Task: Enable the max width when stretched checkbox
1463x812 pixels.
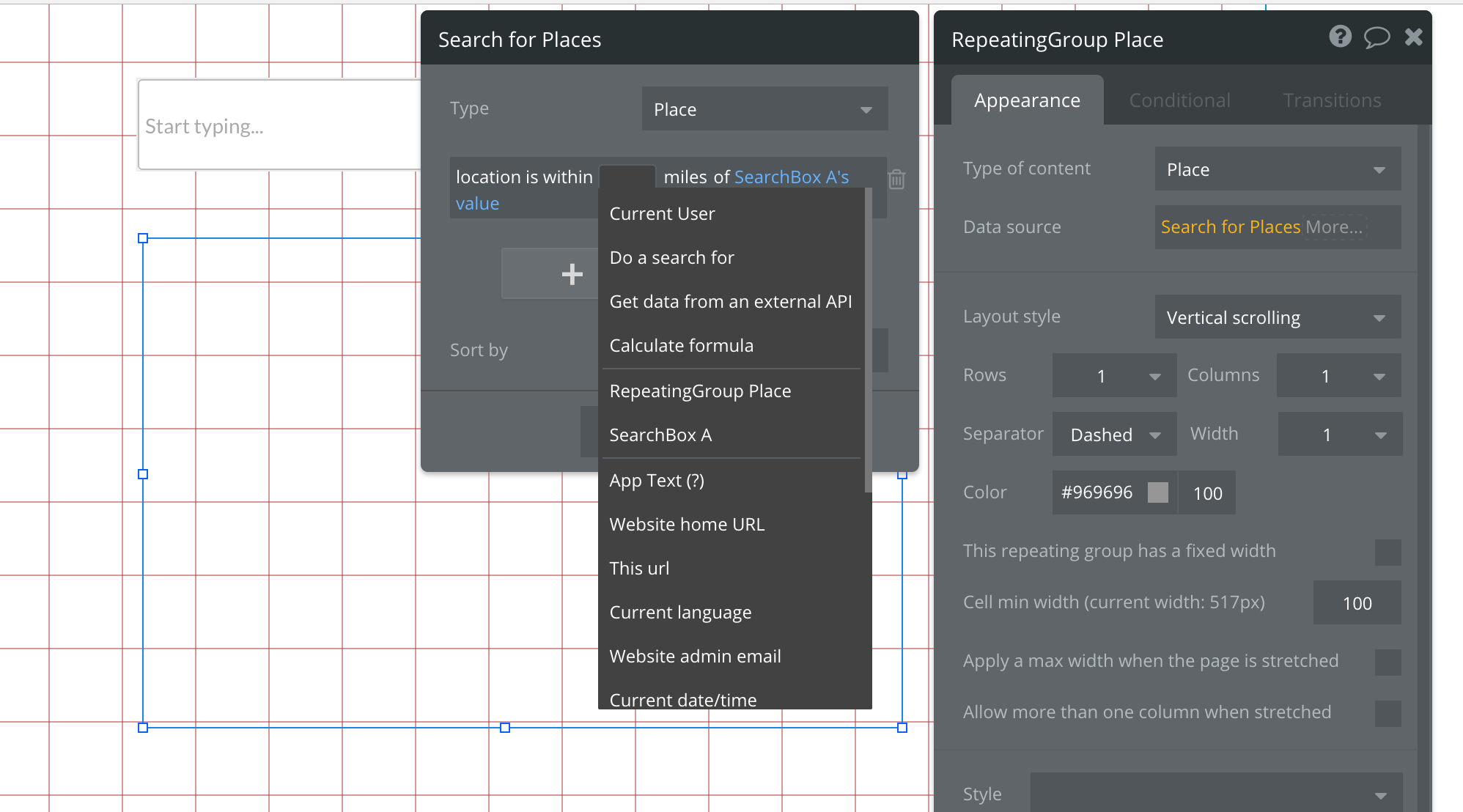Action: point(1388,662)
